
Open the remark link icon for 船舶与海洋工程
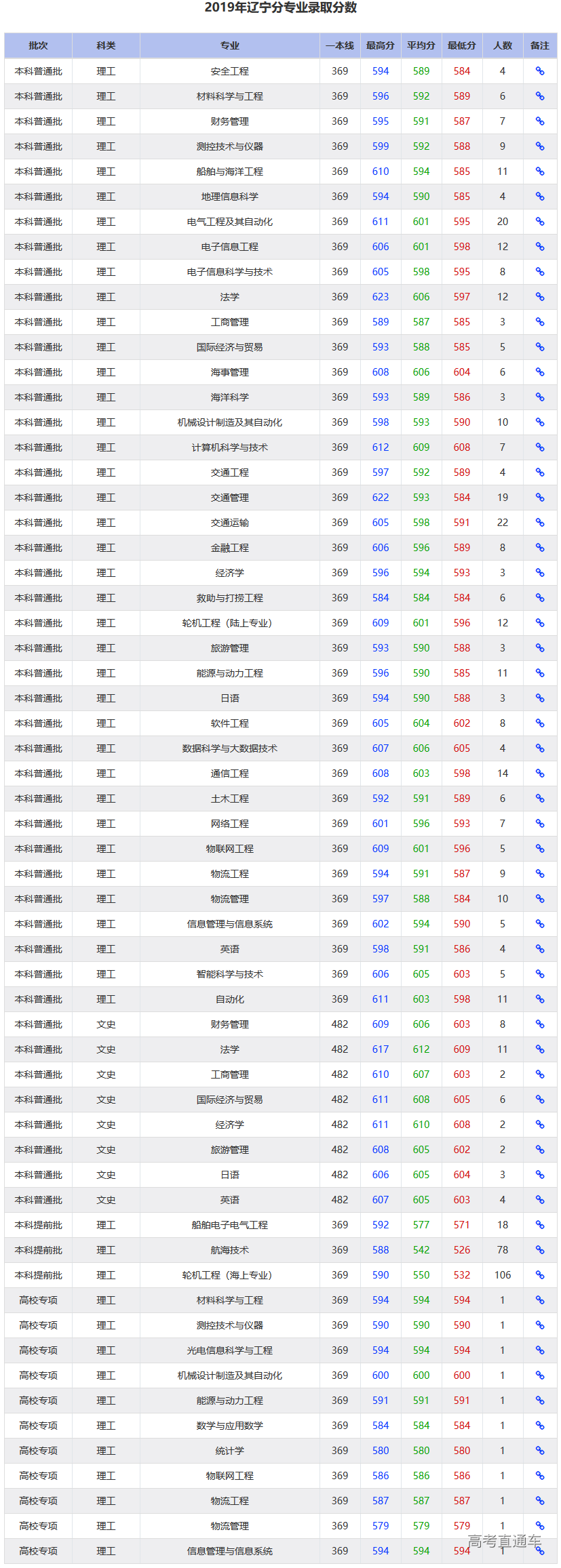point(539,172)
